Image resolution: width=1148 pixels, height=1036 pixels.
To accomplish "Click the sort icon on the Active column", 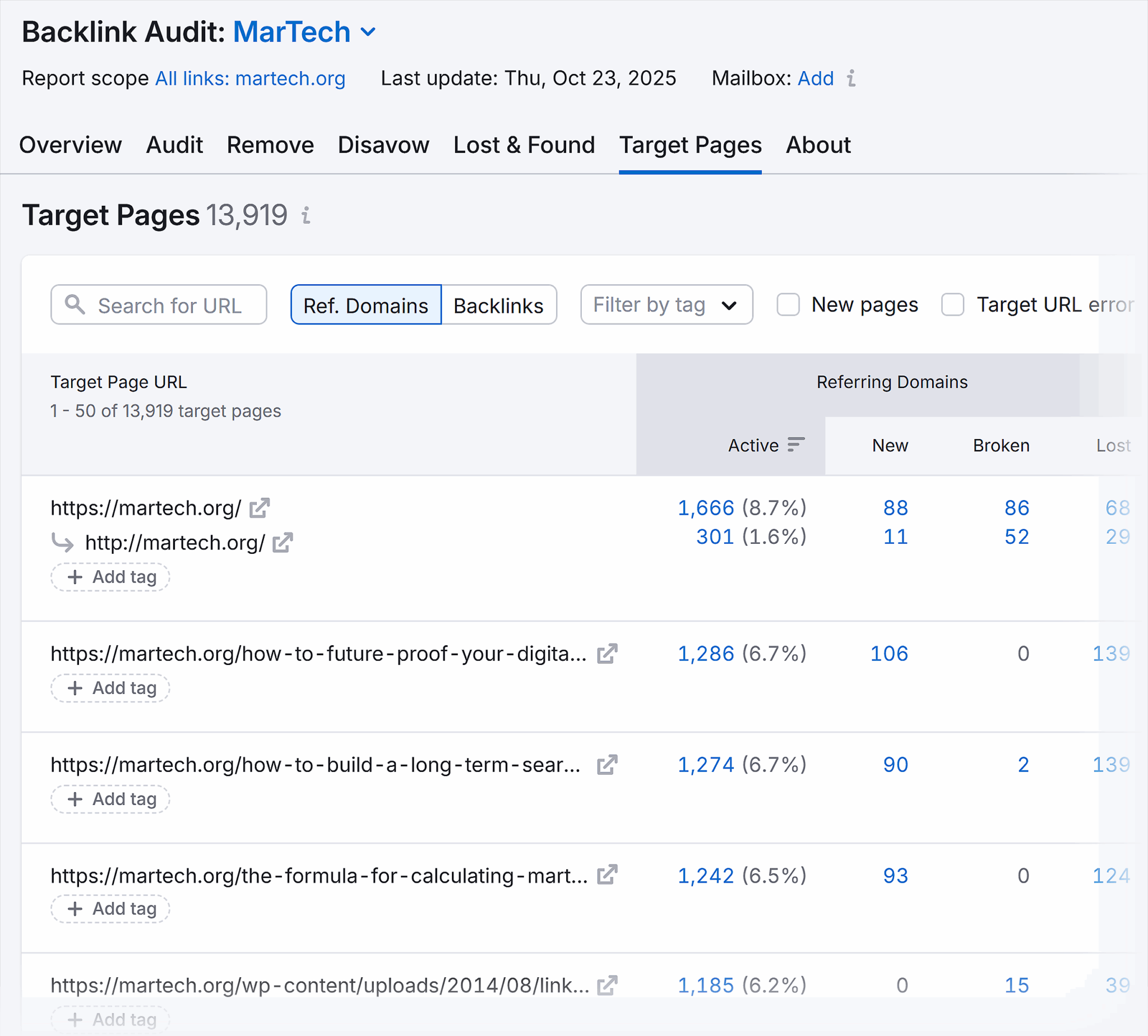I will [795, 445].
